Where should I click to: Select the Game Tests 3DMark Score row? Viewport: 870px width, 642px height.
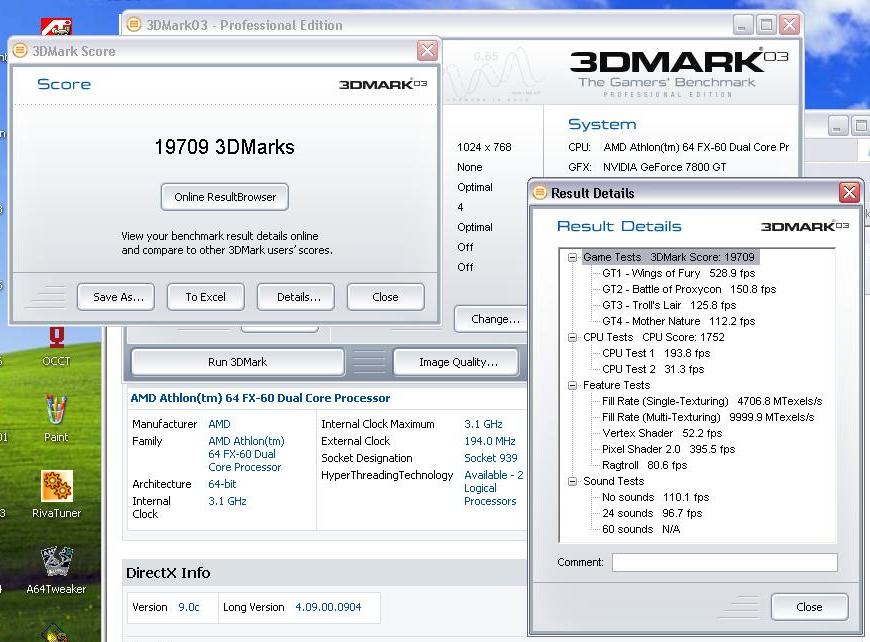669,257
